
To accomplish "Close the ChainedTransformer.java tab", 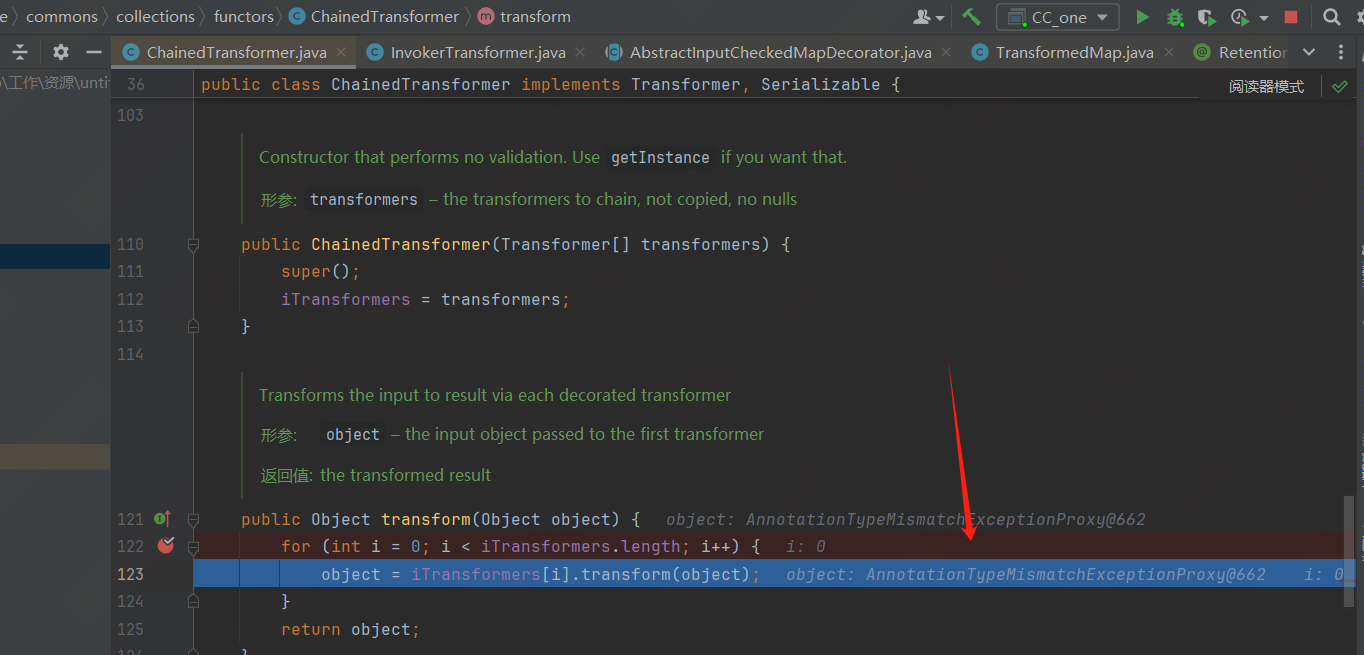I will tap(343, 52).
